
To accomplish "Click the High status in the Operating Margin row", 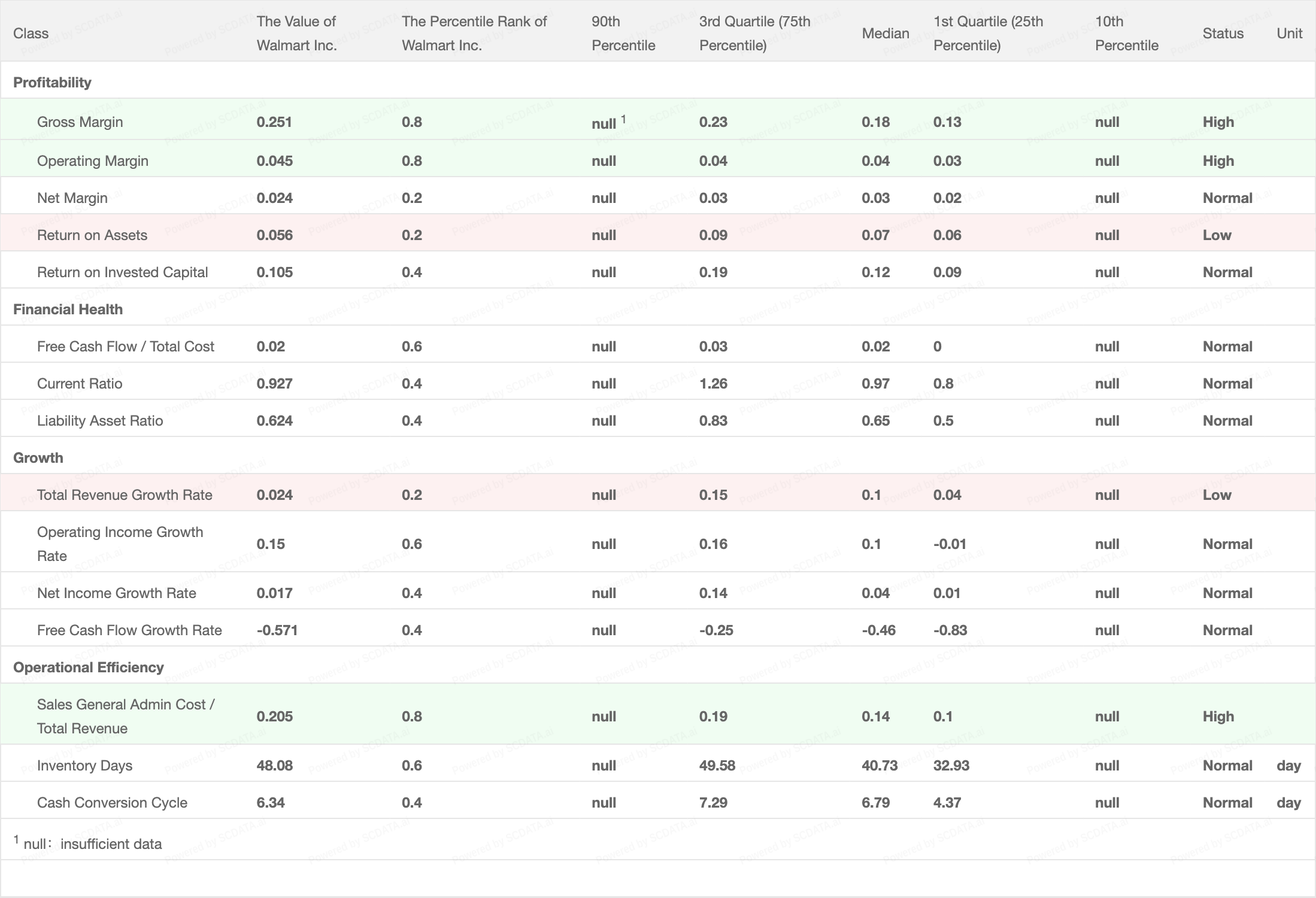I will [1218, 161].
